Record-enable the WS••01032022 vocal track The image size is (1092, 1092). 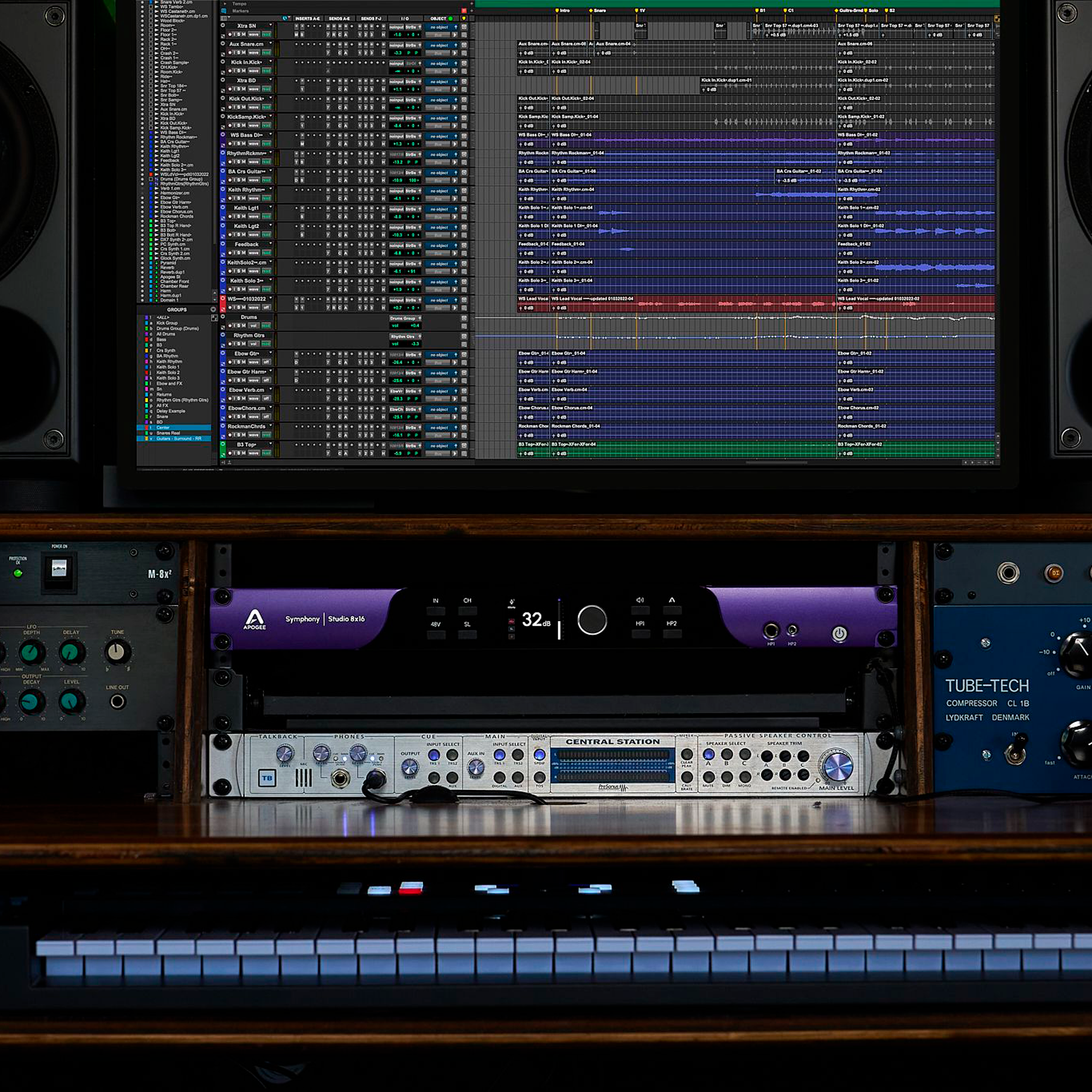click(230, 307)
